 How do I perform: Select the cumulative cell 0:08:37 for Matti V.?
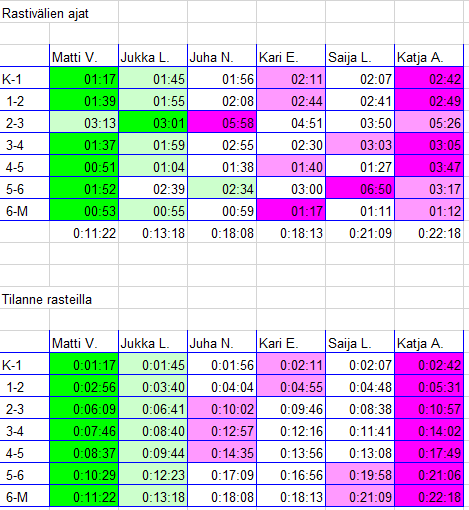84,453
